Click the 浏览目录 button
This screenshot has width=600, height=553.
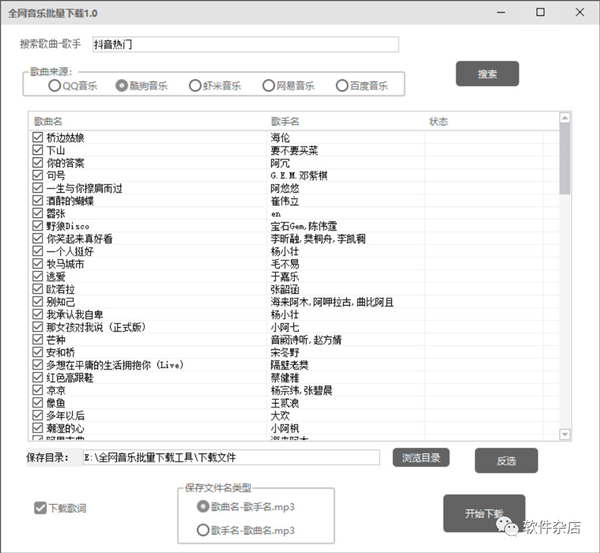421,457
